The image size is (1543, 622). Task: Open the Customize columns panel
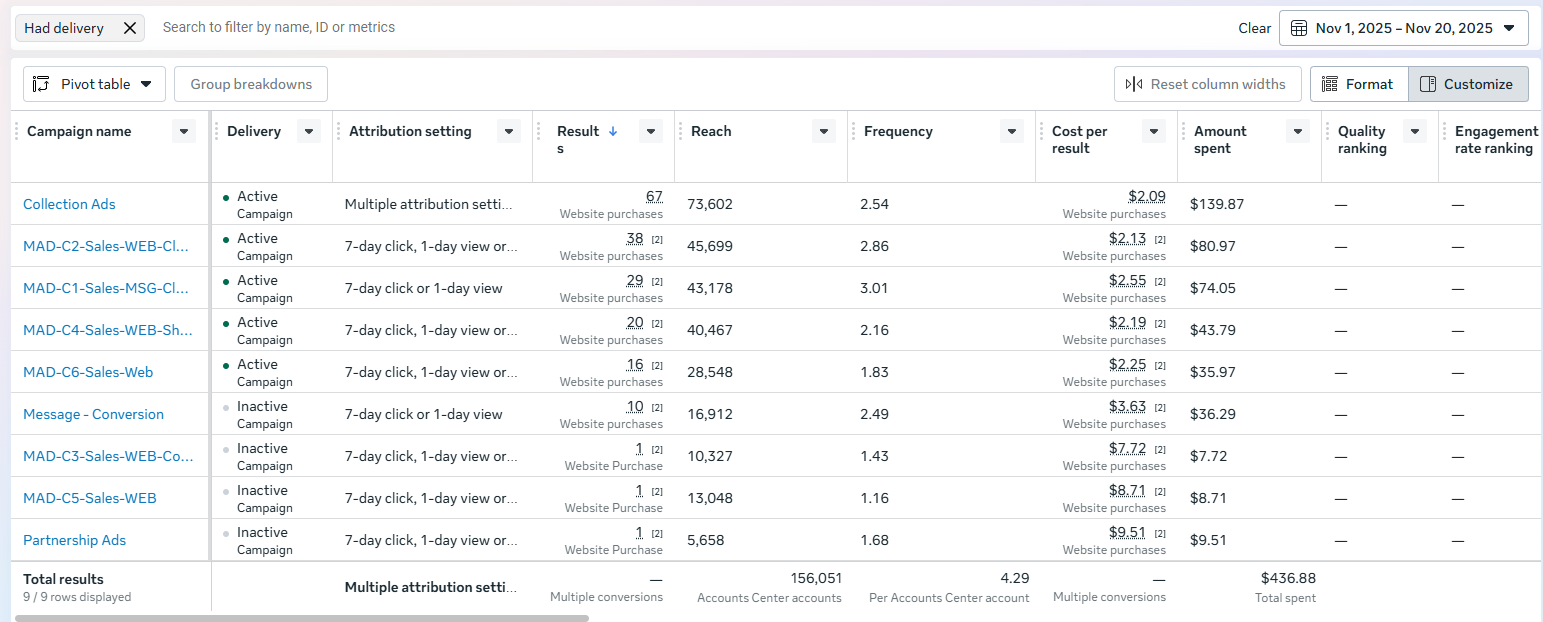pyautogui.click(x=1468, y=84)
